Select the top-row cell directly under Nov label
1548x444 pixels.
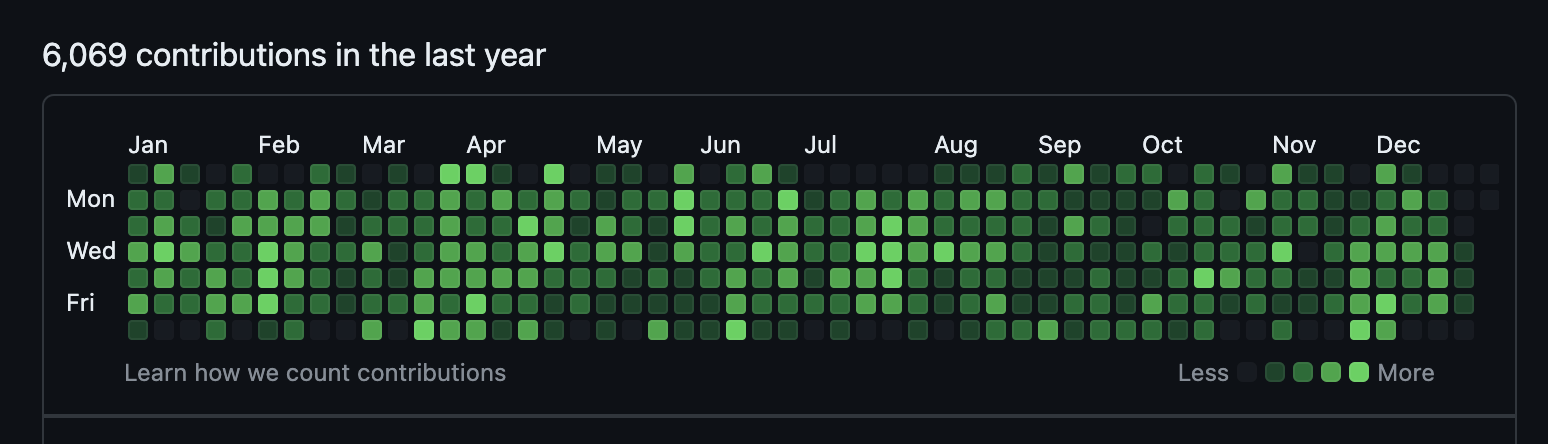point(1282,174)
